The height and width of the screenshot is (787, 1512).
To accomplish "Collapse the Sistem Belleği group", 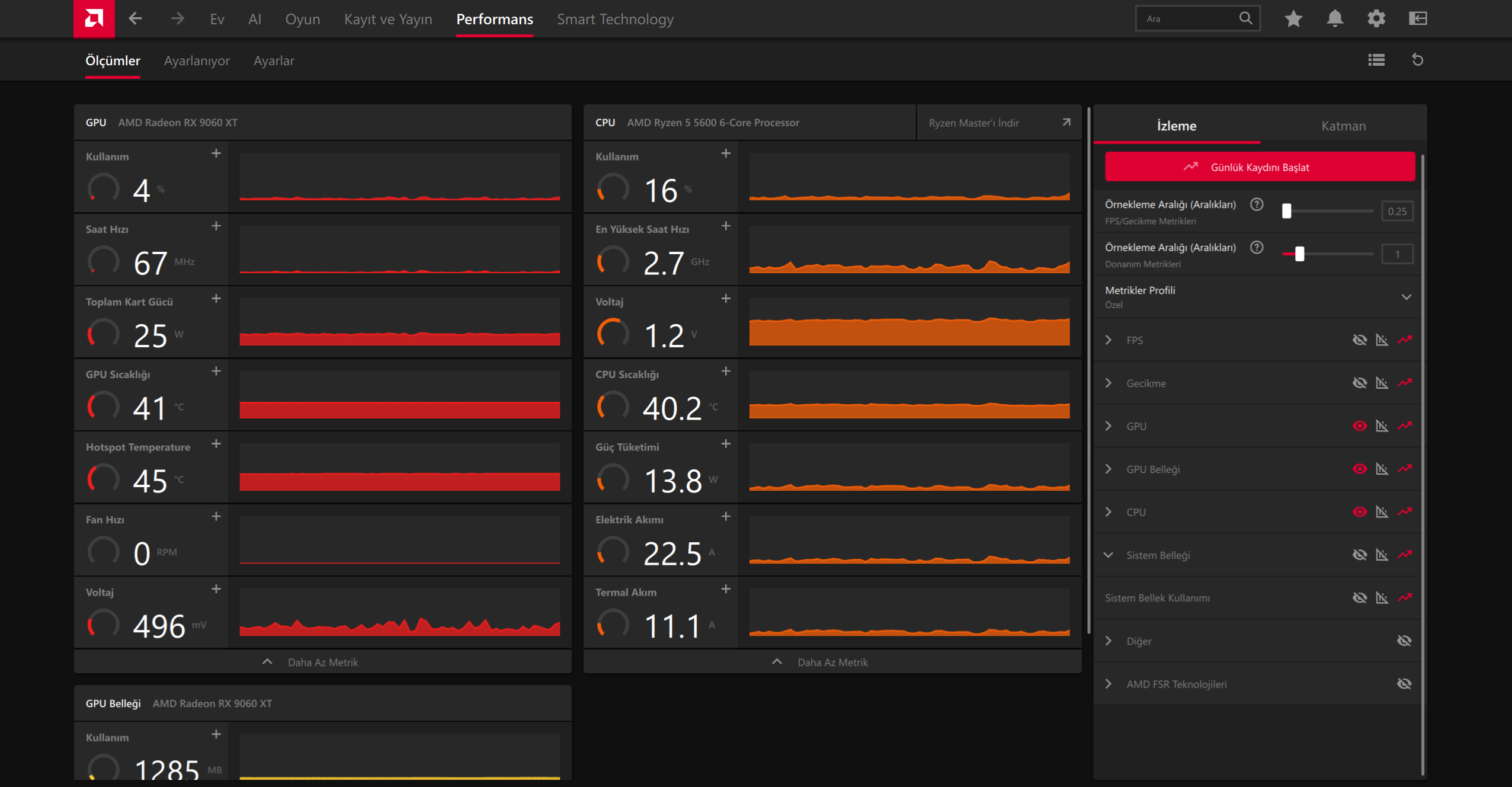I will tap(1109, 555).
